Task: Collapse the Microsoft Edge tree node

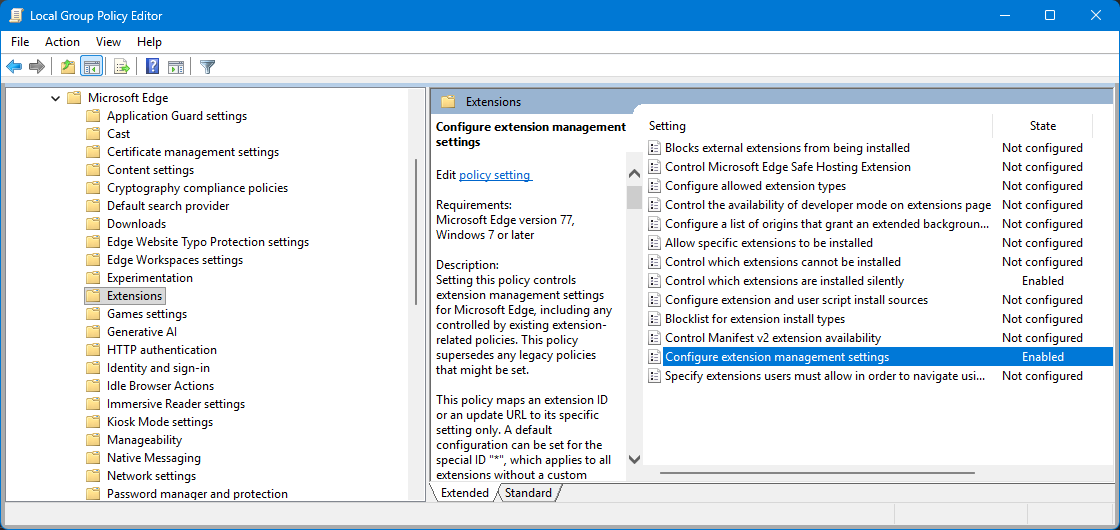Action: tap(56, 99)
